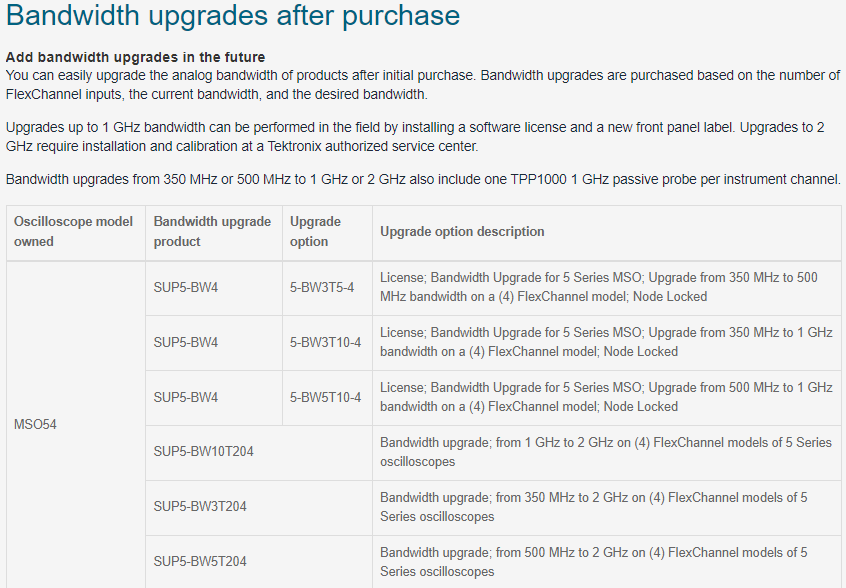Image resolution: width=846 pixels, height=588 pixels.
Task: Click description of 500 MHz to 2 GHz upgrade
Action: 606,562
